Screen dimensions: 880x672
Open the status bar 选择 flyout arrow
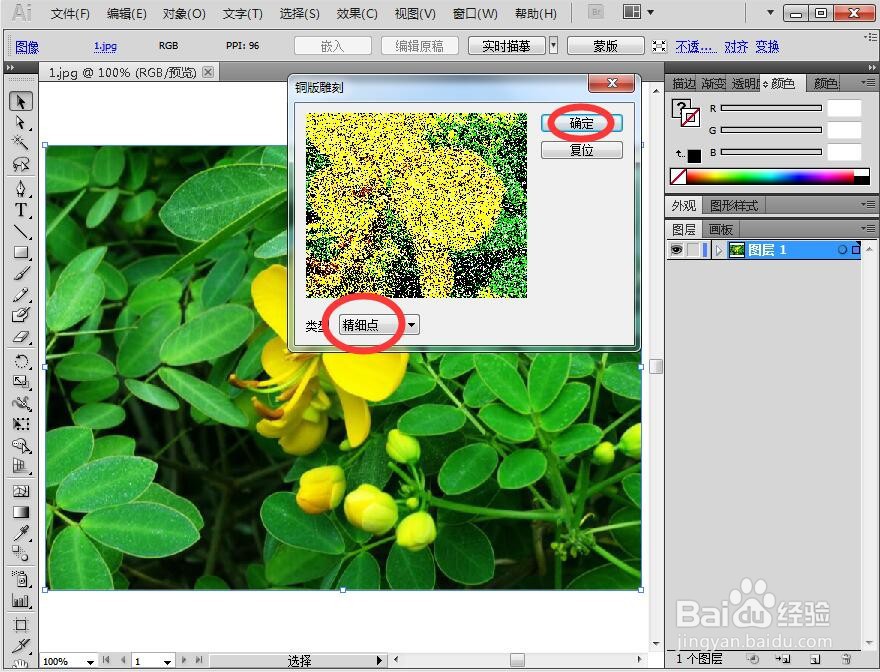click(379, 661)
